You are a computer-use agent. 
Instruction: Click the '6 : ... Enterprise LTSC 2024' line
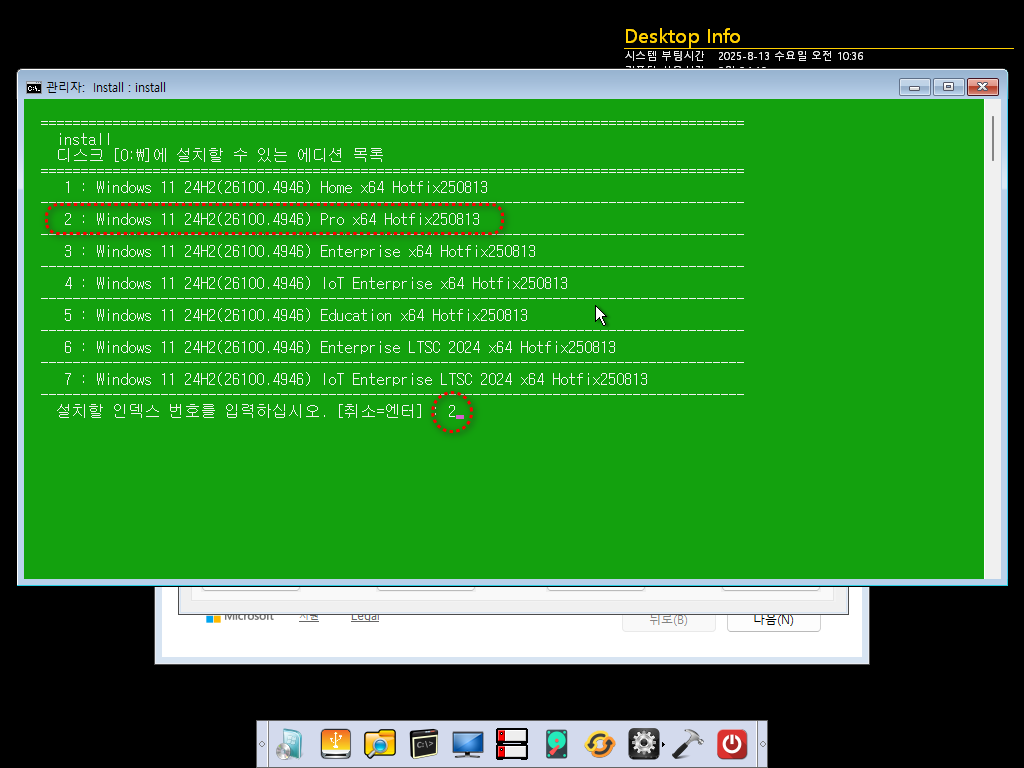coord(340,347)
